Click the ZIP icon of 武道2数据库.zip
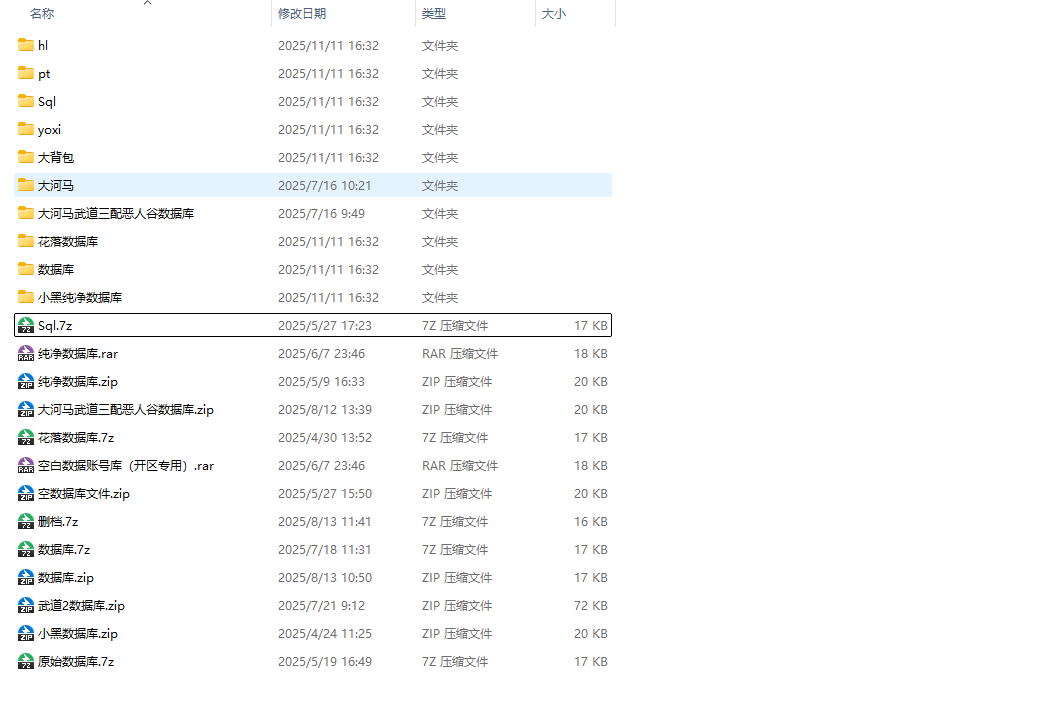 point(26,606)
